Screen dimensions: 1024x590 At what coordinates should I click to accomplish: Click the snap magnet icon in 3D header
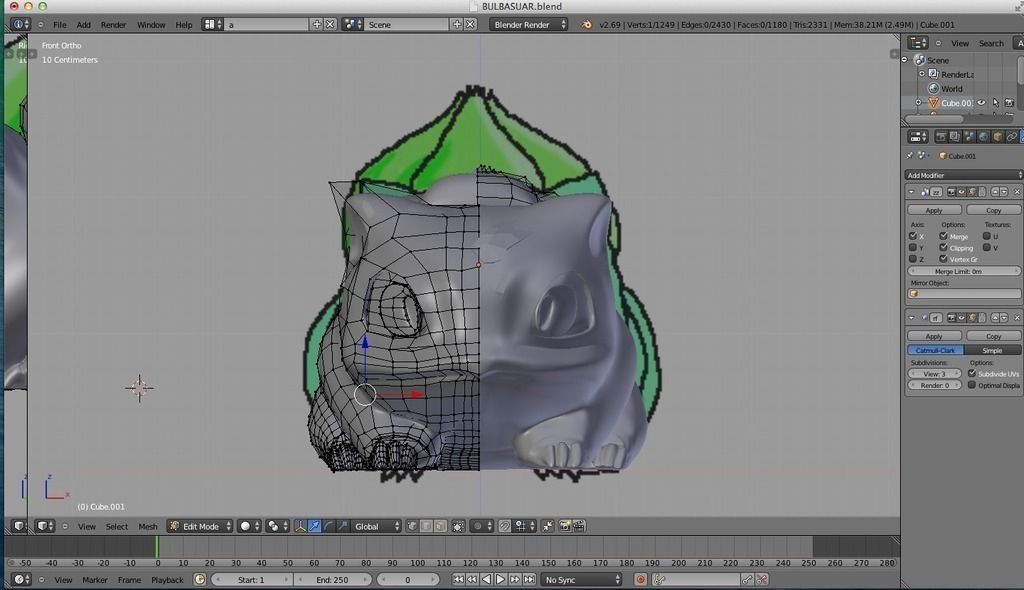(504, 526)
